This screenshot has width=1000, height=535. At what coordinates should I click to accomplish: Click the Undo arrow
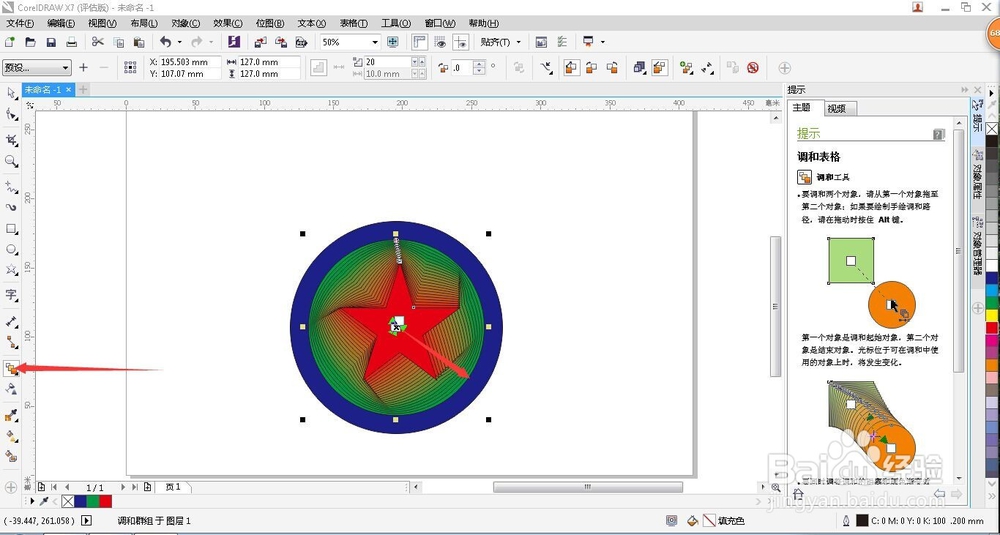pos(165,42)
